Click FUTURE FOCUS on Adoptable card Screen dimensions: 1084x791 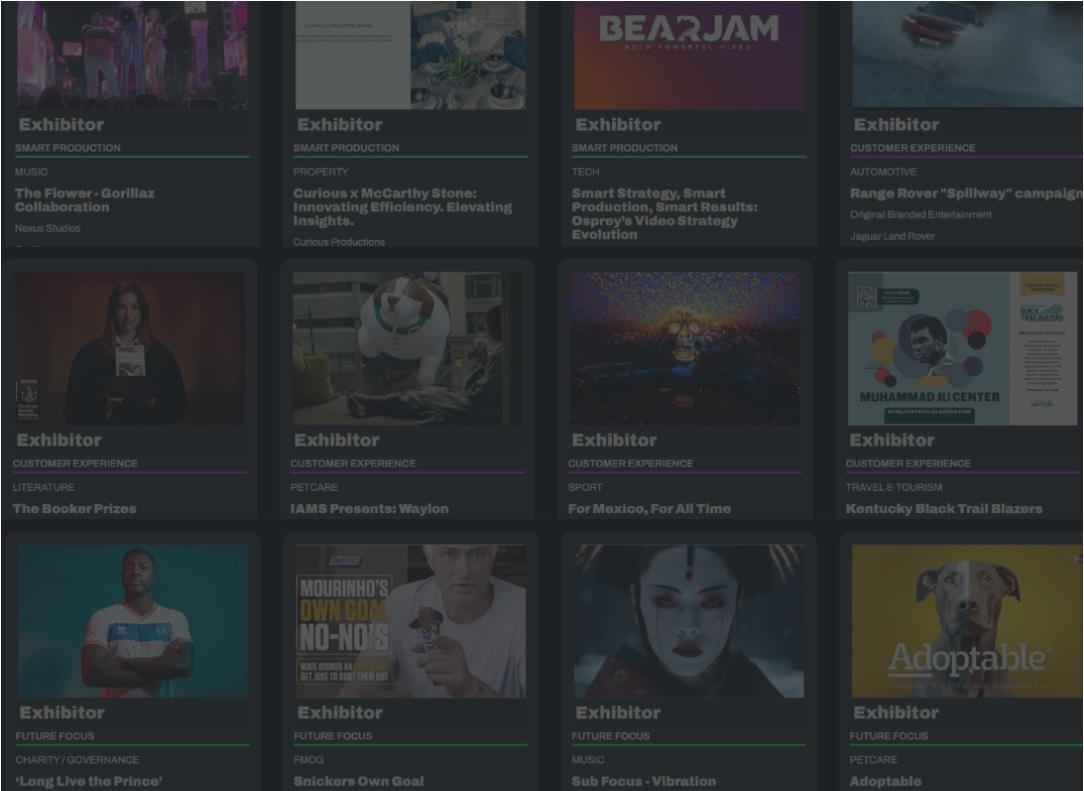(888, 736)
